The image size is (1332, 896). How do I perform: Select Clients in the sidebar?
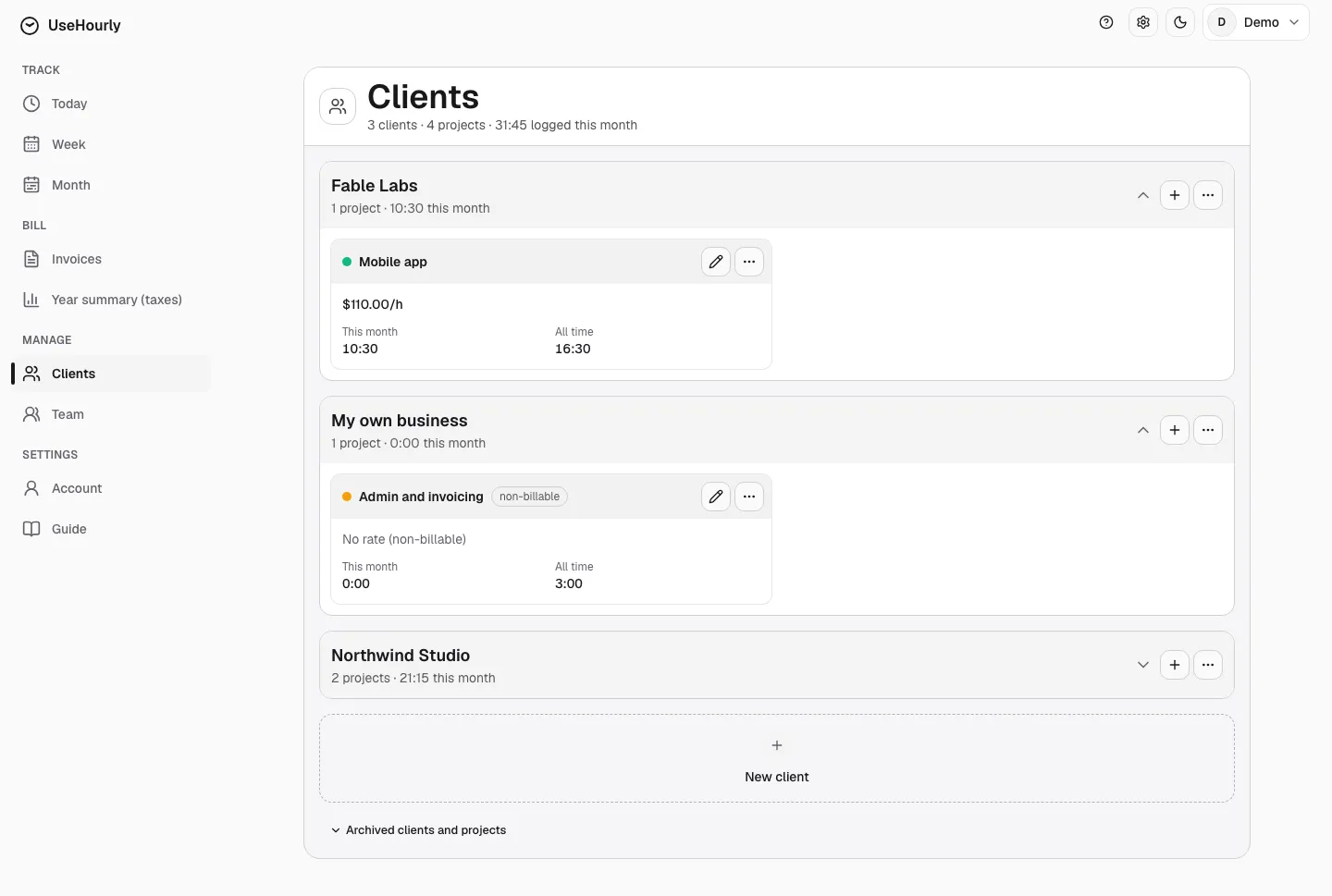[x=111, y=374]
